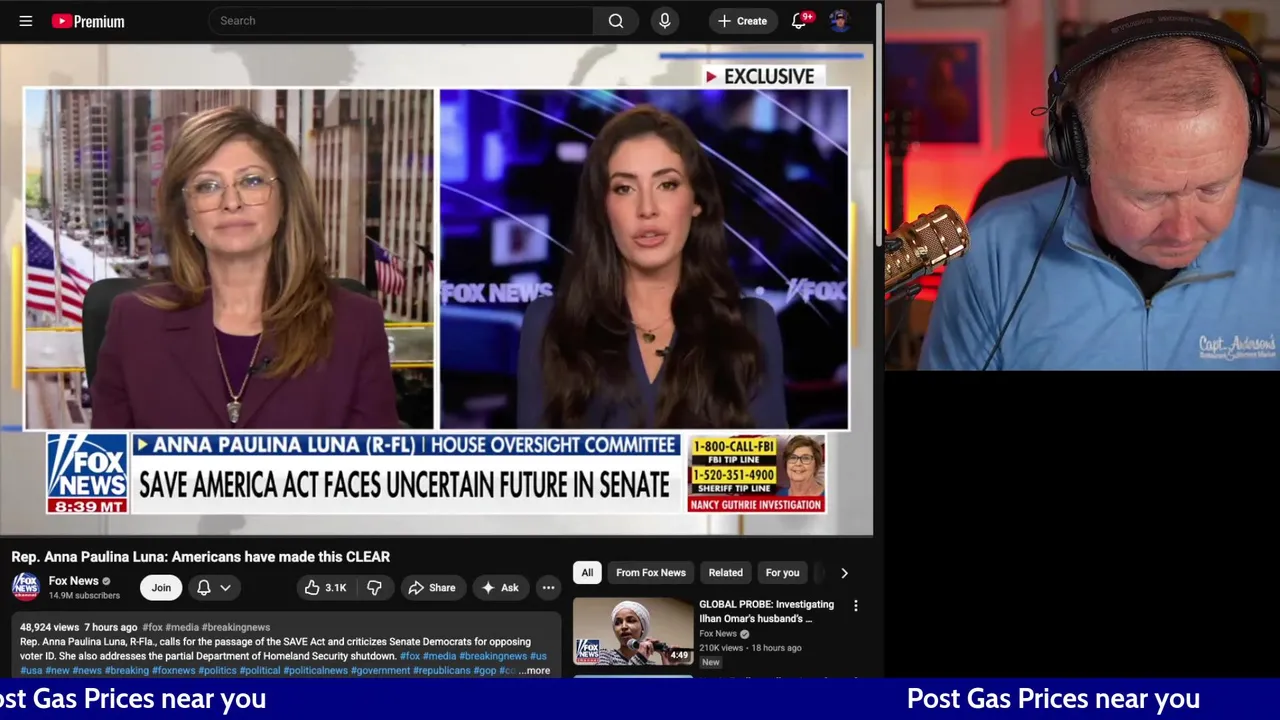Start voice search with microphone icon
1280x720 pixels.
tap(665, 21)
